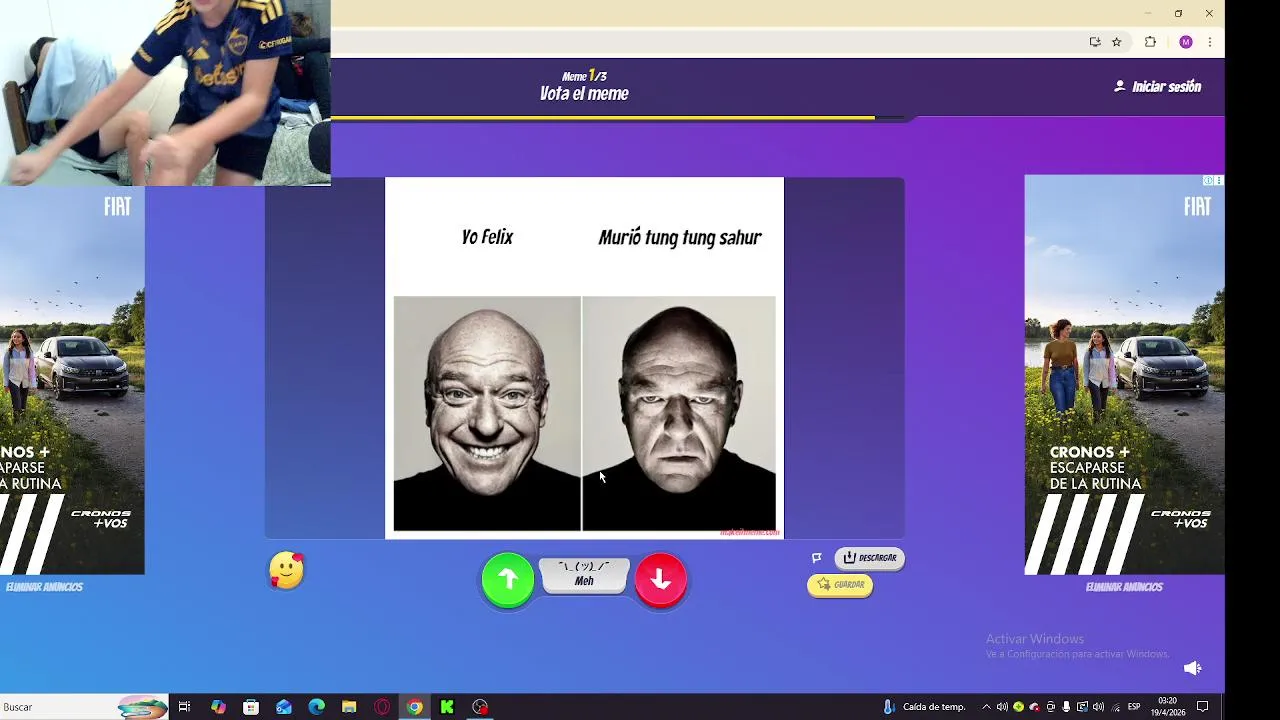
Task: Report the meme with the flag icon
Action: (817, 558)
